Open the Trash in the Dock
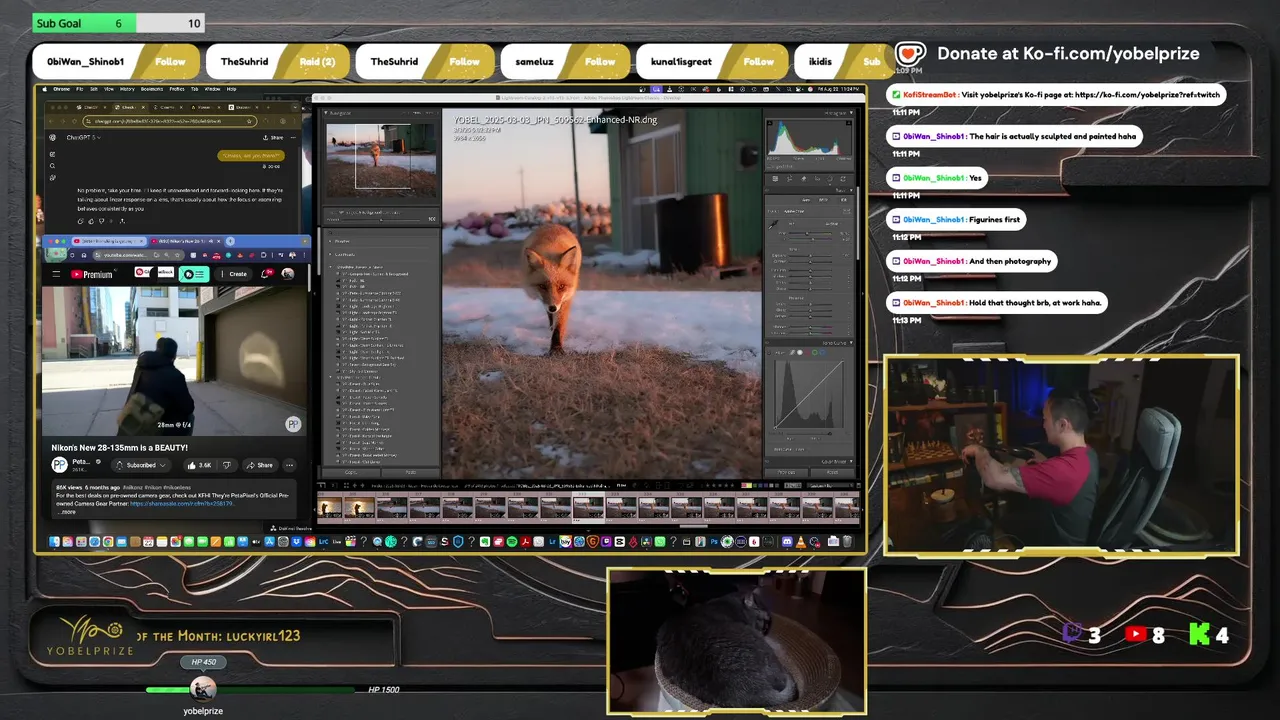 tap(847, 542)
